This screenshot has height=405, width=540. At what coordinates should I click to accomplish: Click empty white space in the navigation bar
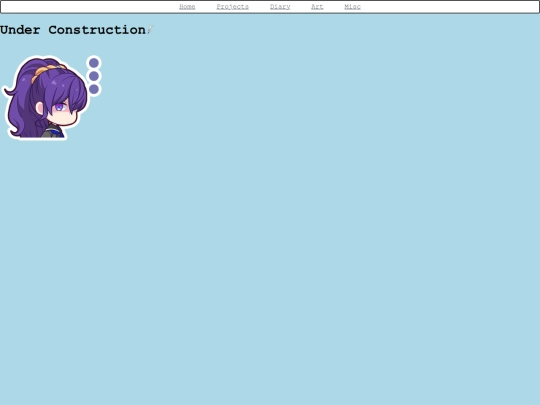pos(448,7)
